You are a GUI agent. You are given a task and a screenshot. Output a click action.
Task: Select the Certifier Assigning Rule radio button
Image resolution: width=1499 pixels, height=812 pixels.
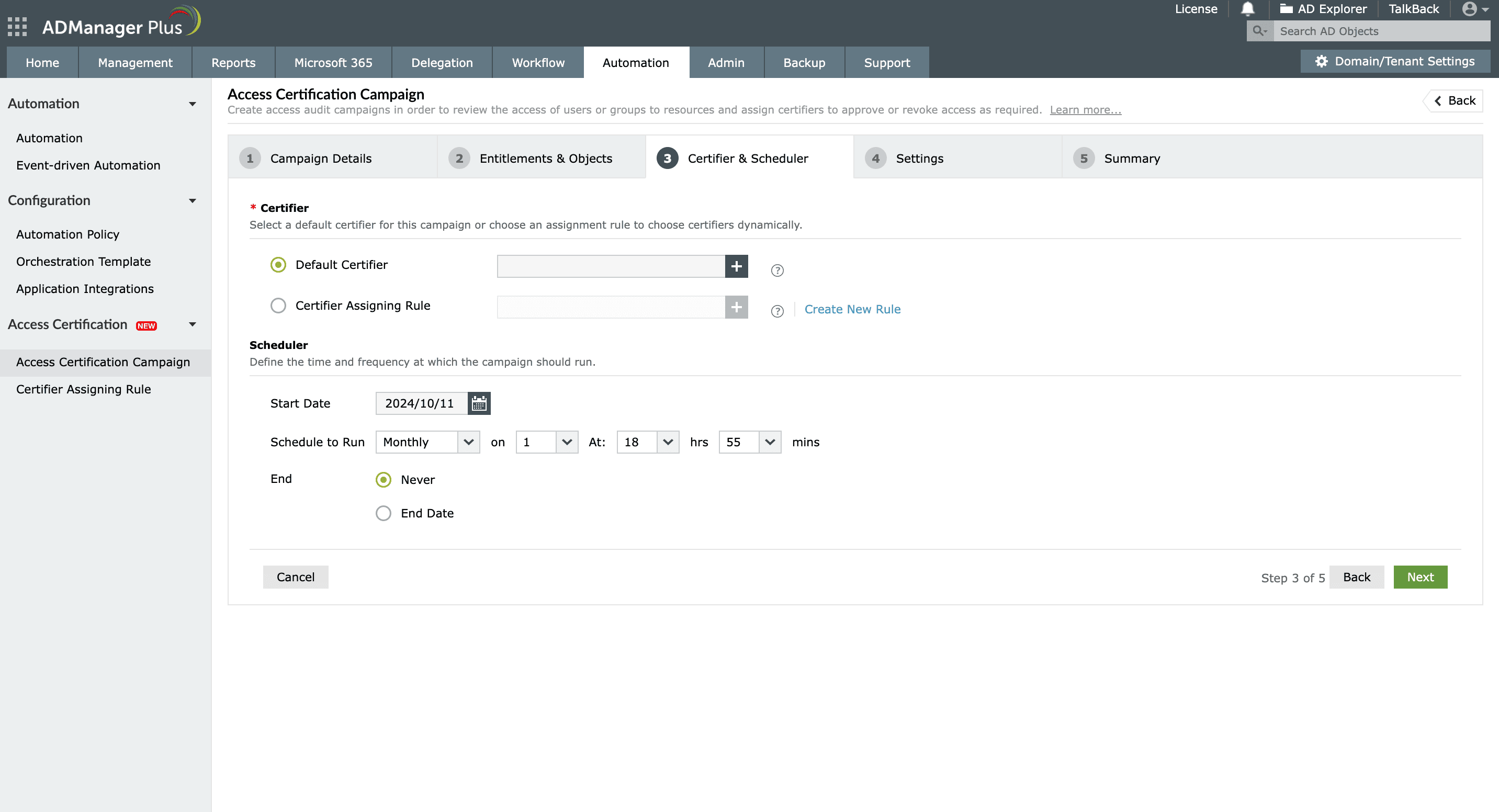(278, 306)
